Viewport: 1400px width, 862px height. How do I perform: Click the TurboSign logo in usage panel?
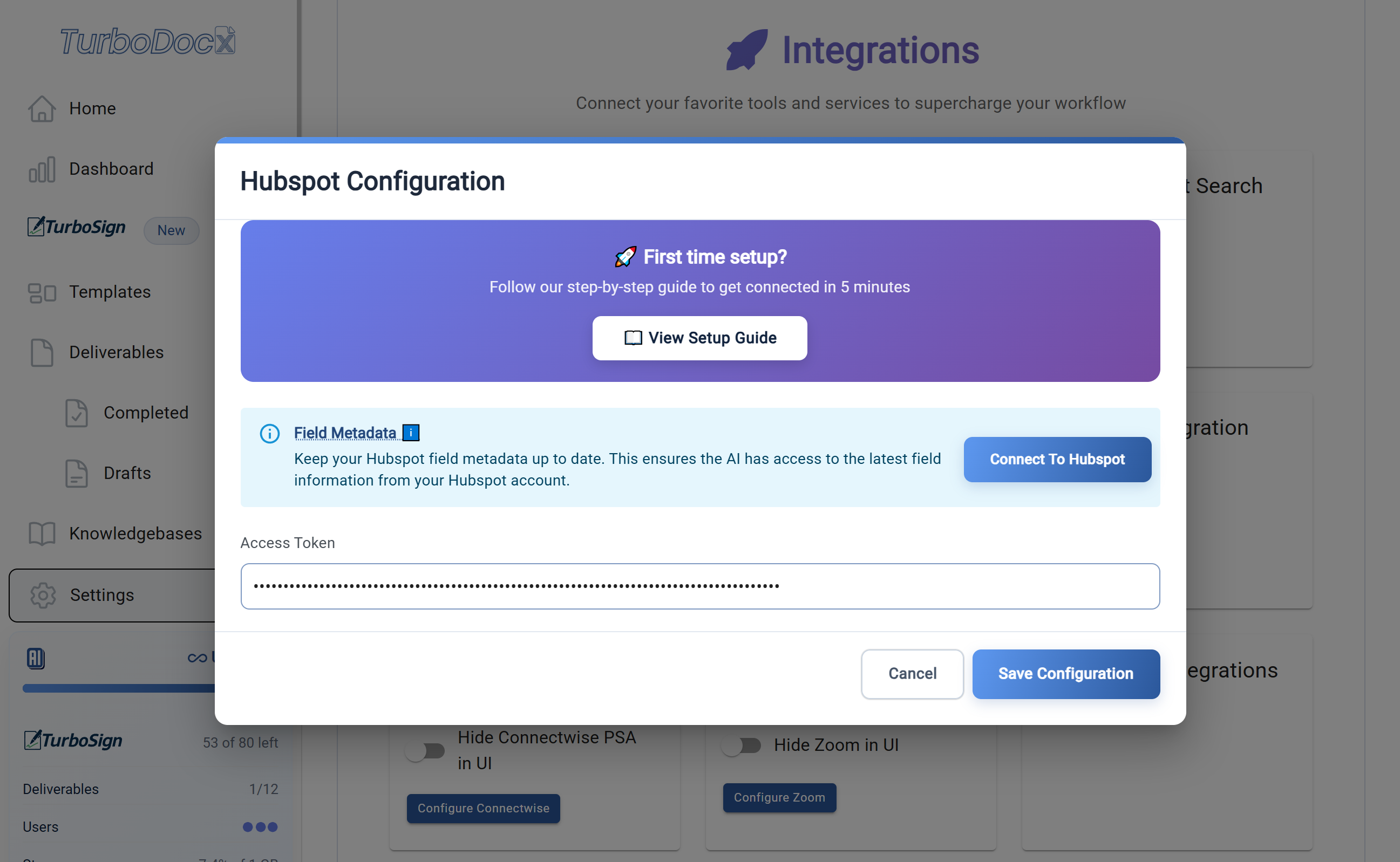point(73,740)
